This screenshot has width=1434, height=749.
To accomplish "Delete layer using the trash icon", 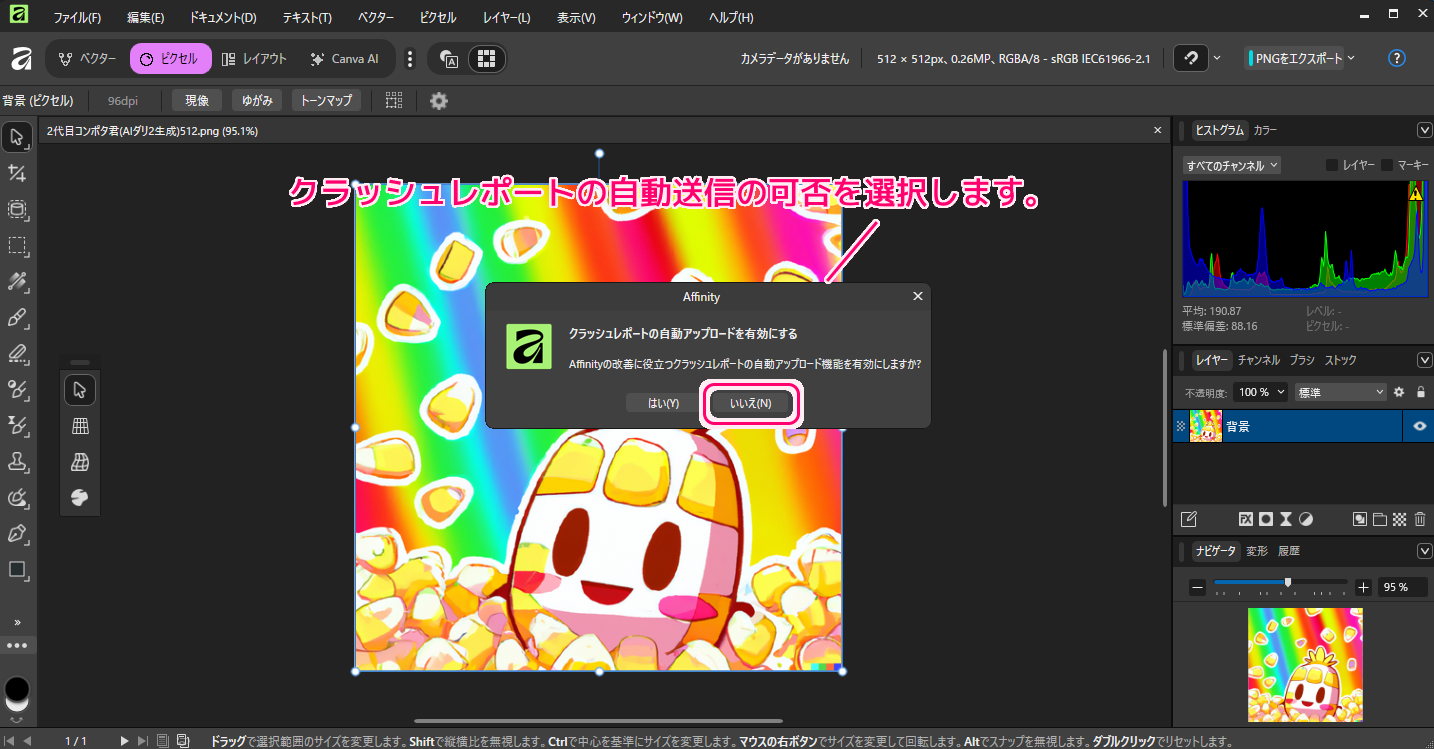I will [1420, 519].
